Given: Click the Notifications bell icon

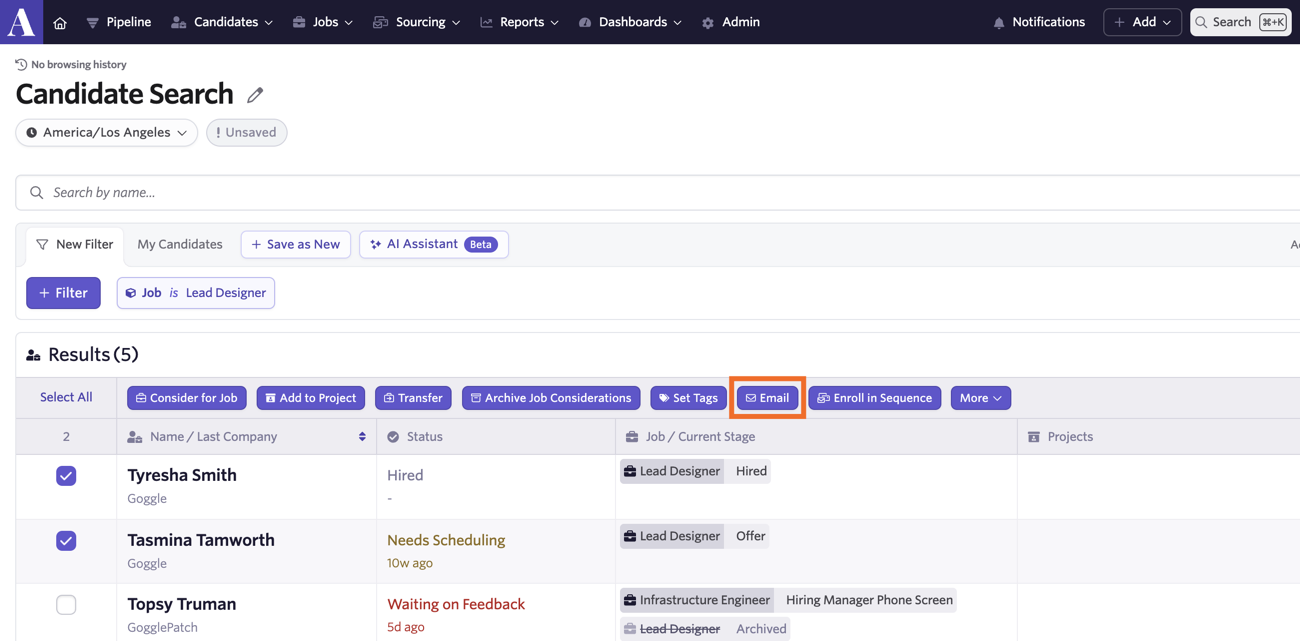Looking at the screenshot, I should click(998, 22).
